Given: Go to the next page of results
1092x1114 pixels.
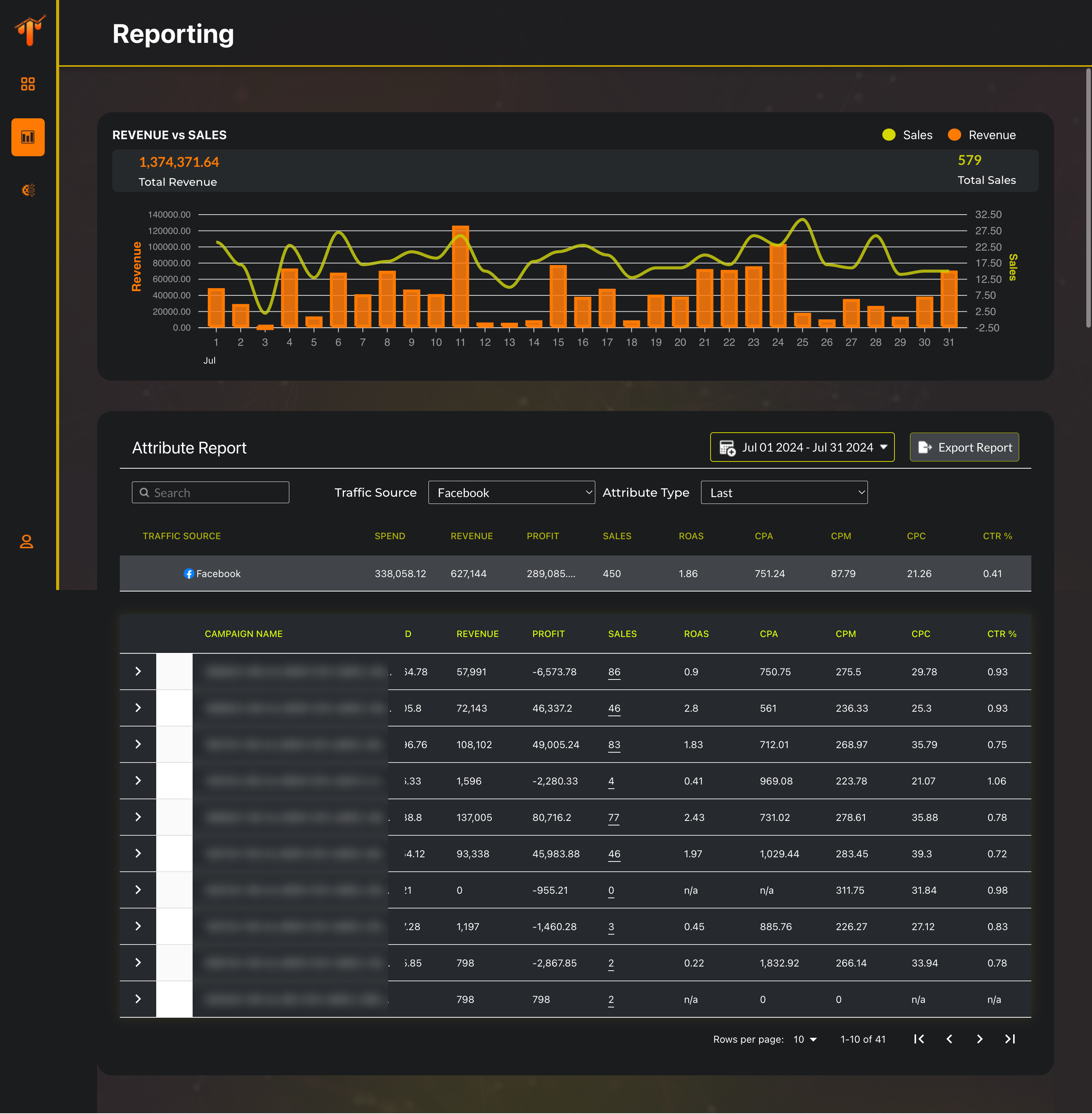Looking at the screenshot, I should [980, 1039].
